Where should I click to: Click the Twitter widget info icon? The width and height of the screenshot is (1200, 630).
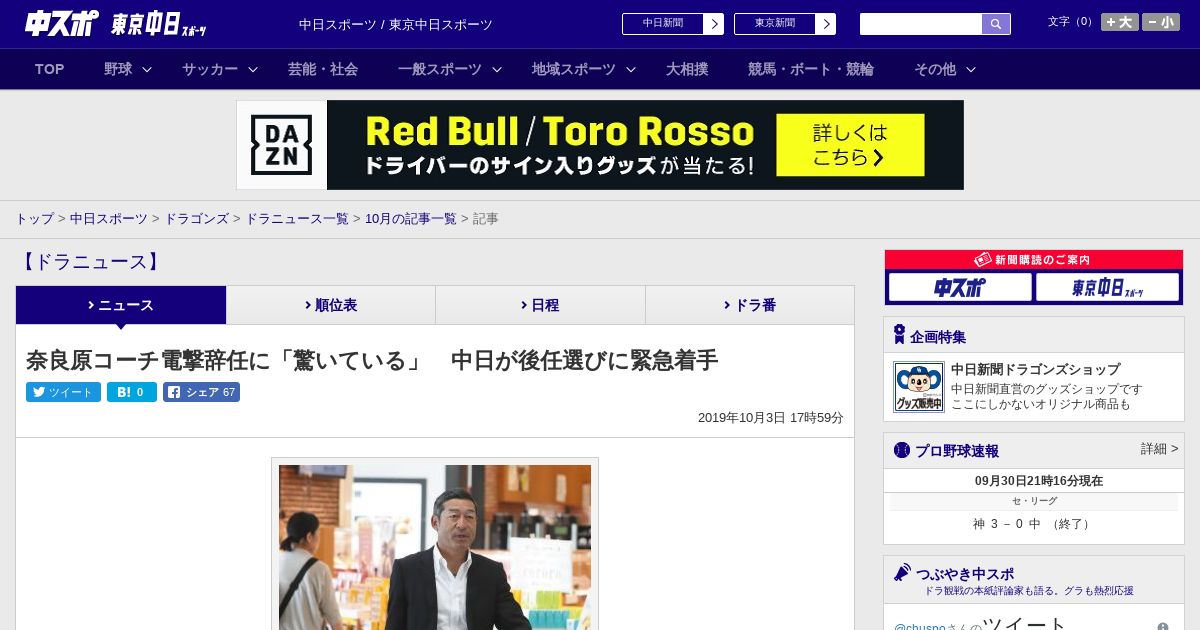tap(1163, 627)
